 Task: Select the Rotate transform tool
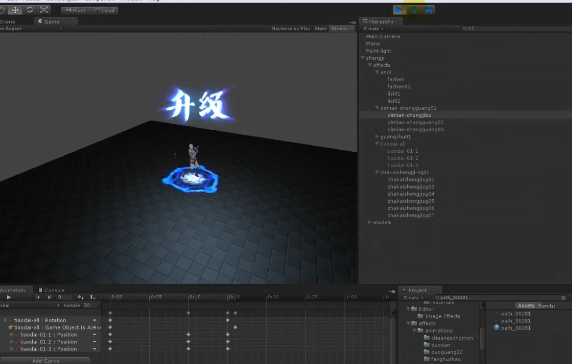click(x=30, y=10)
